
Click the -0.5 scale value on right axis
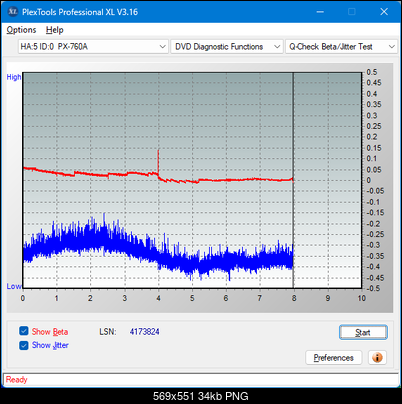pyautogui.click(x=373, y=288)
